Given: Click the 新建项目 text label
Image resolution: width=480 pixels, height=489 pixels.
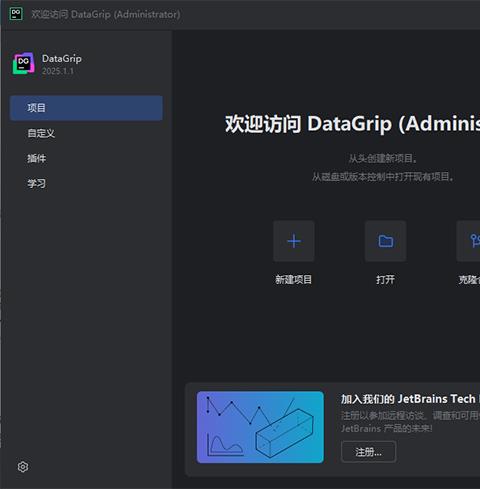Looking at the screenshot, I should pos(294,279).
